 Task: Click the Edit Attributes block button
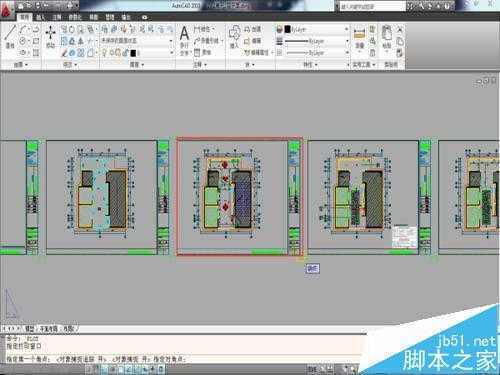[258, 52]
